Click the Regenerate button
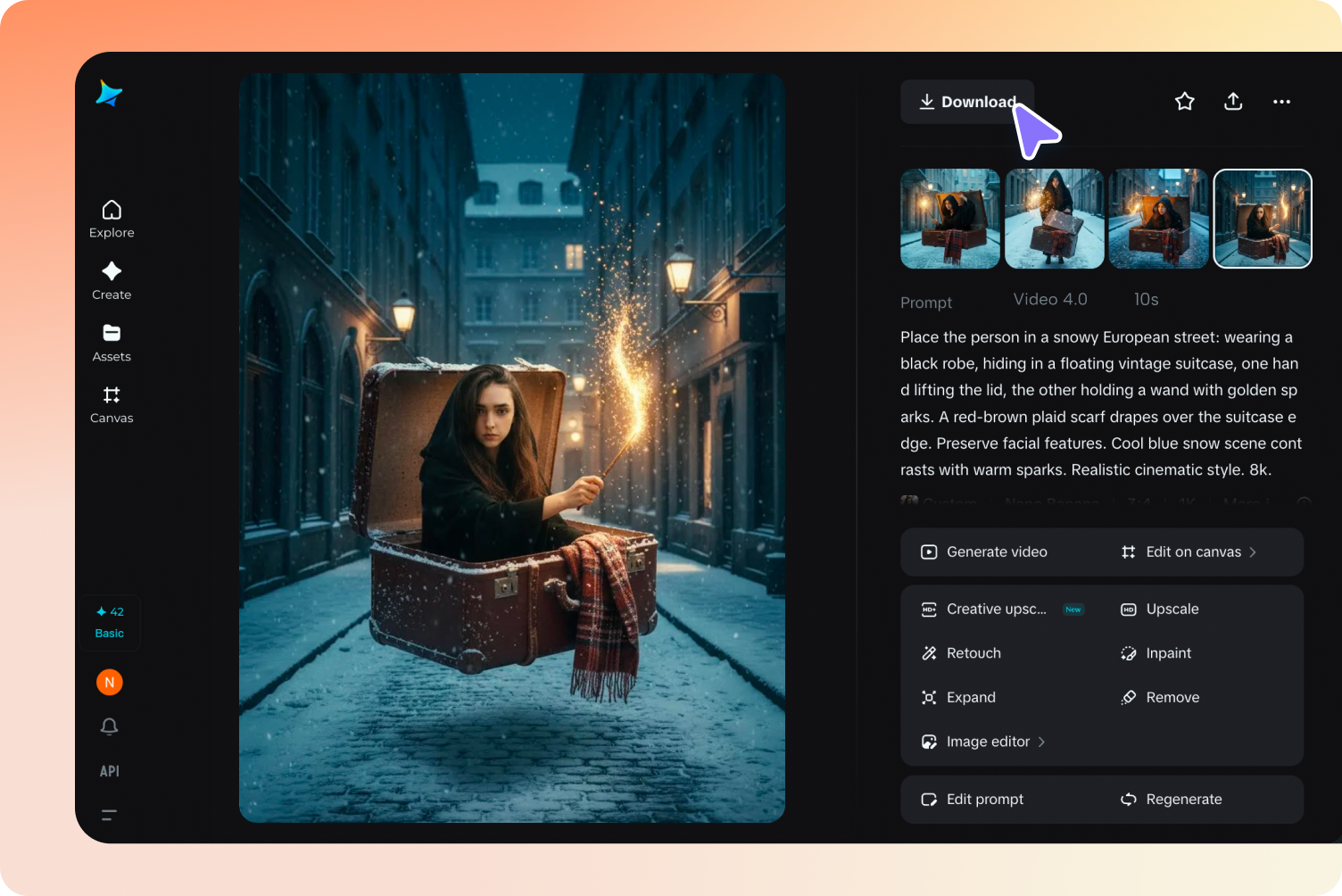Screen dimensions: 1342x896 [x=1183, y=799]
